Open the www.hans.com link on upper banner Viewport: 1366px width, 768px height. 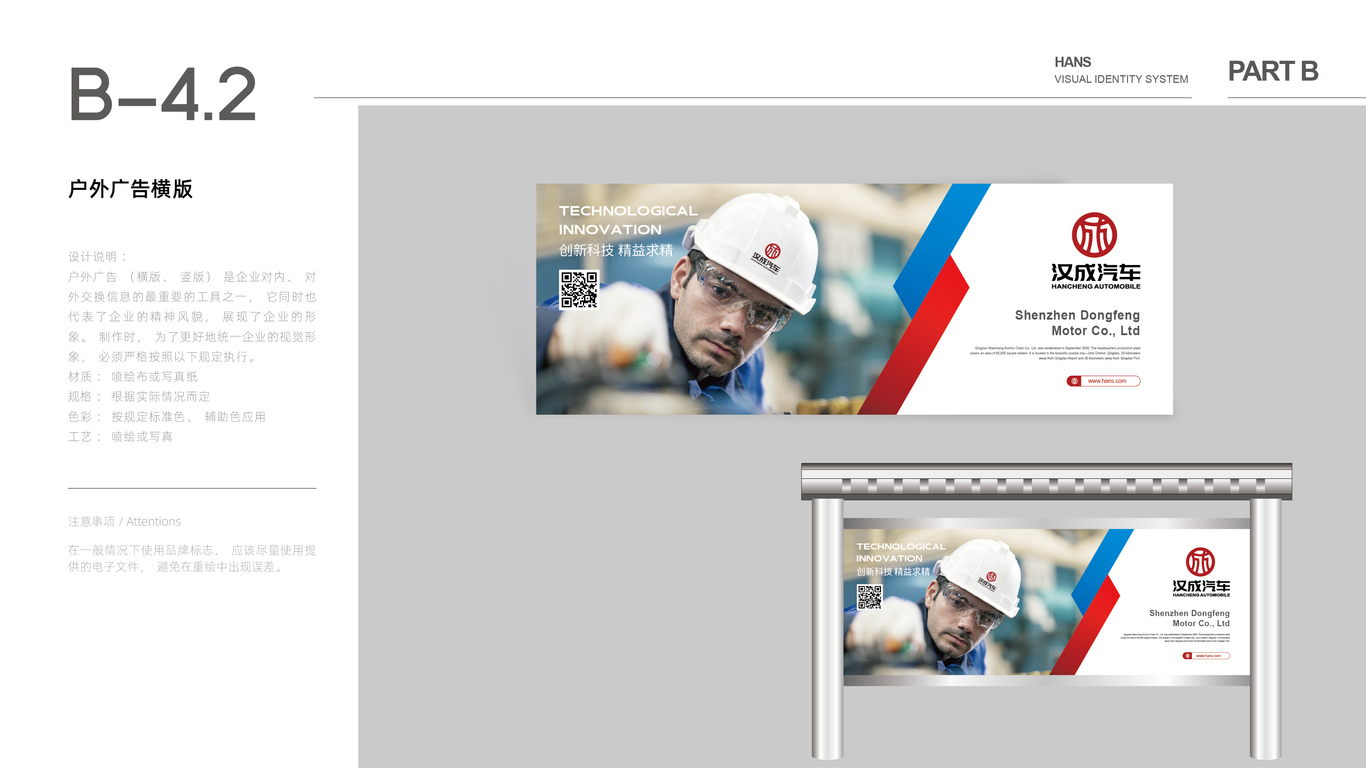[x=1103, y=381]
